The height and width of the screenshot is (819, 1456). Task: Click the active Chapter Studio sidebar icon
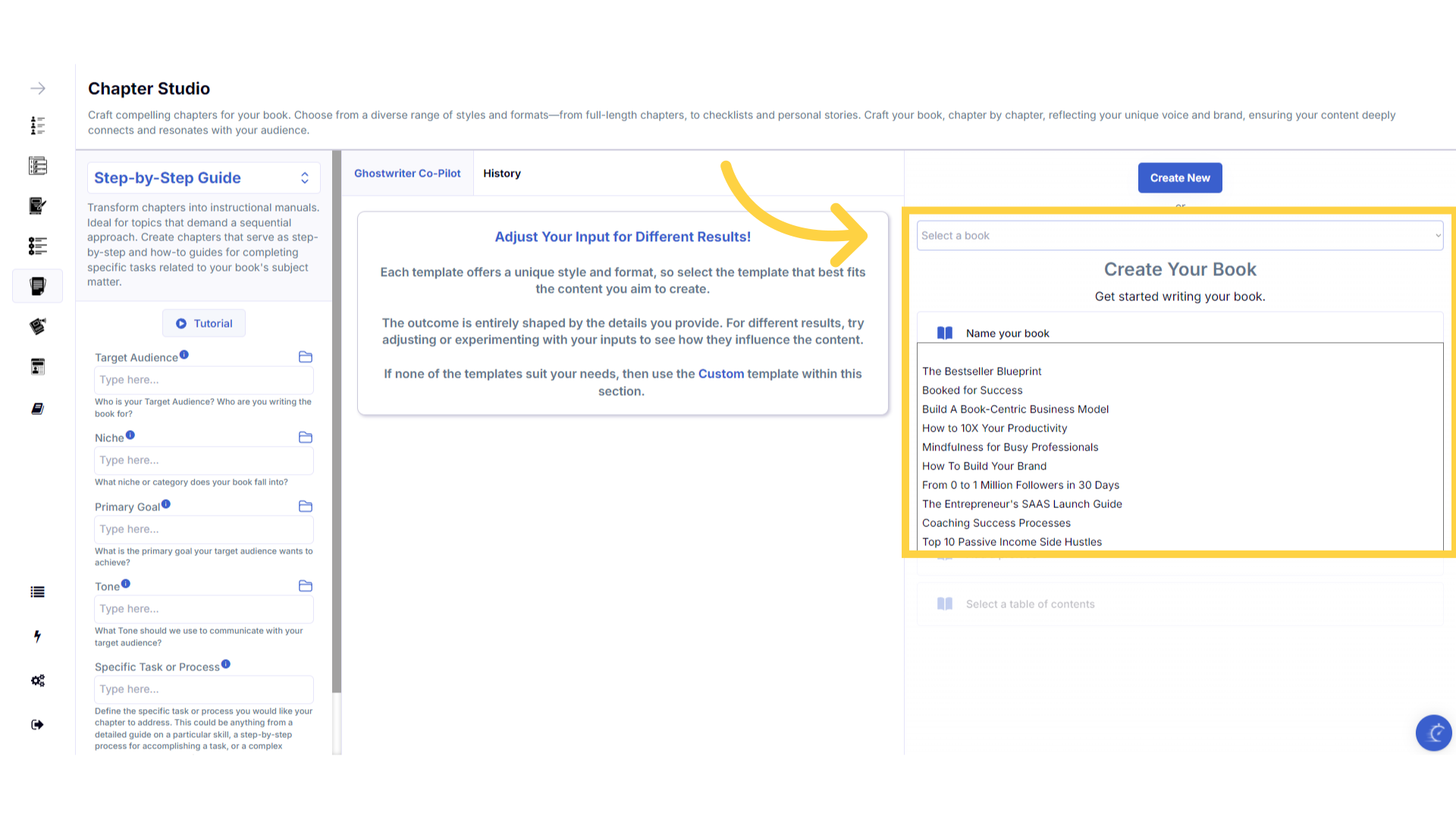(38, 286)
